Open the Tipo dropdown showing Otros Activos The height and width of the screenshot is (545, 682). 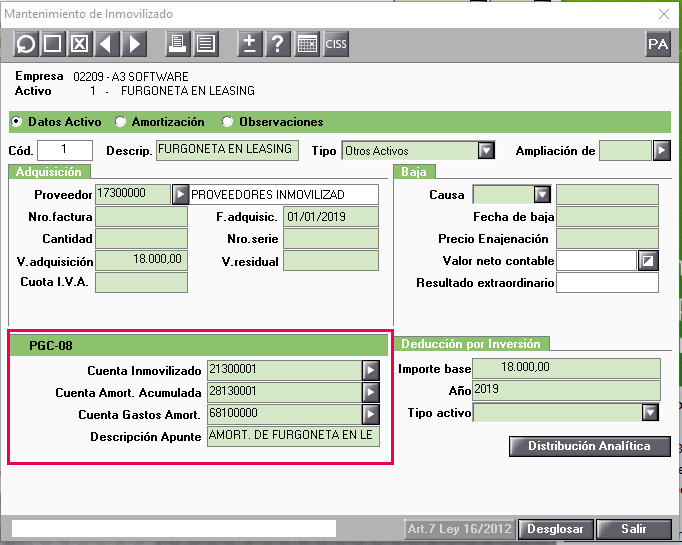(486, 151)
